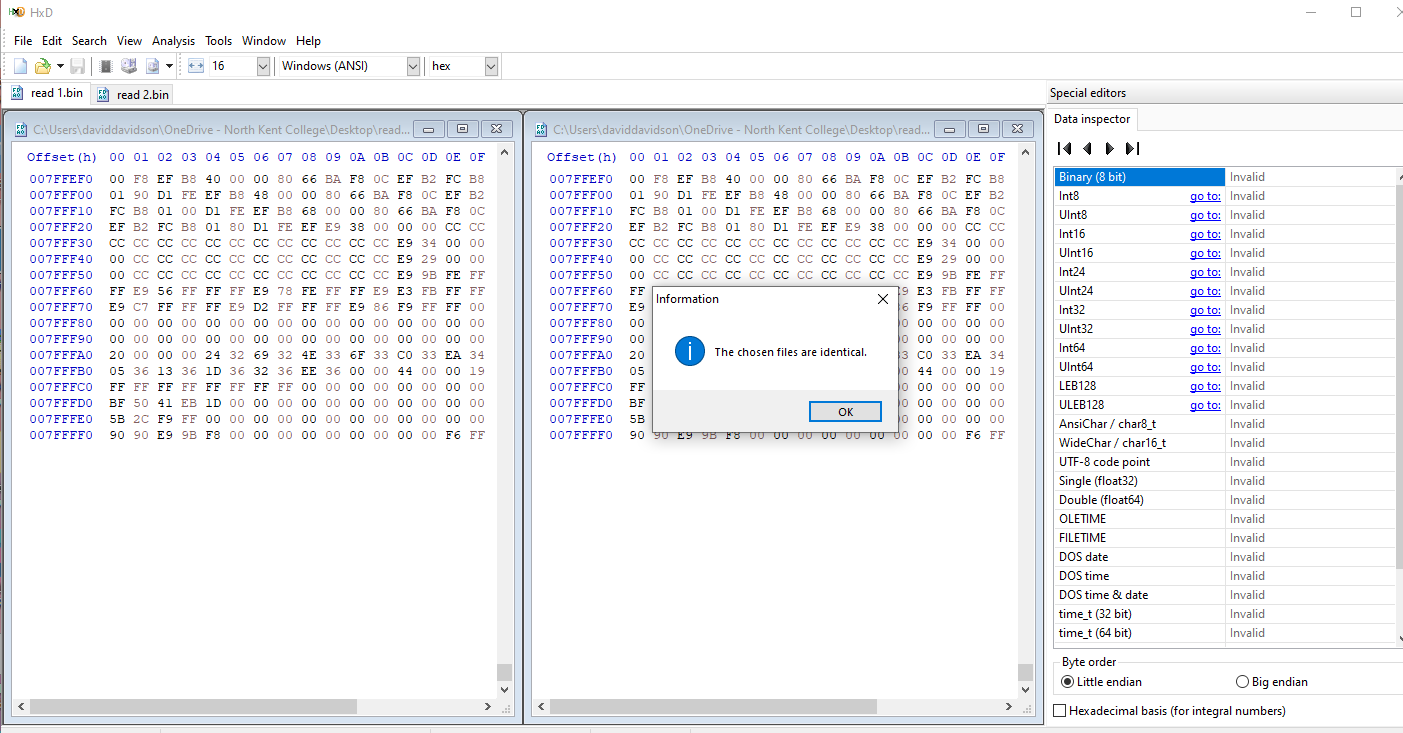Close the right read 2.bin child window
The height and width of the screenshot is (733, 1403).
1018,129
